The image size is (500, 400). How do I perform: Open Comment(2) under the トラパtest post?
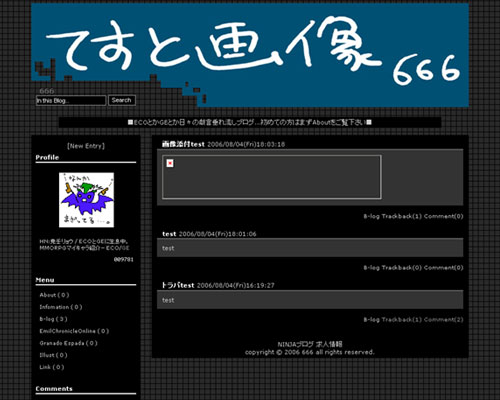click(444, 320)
